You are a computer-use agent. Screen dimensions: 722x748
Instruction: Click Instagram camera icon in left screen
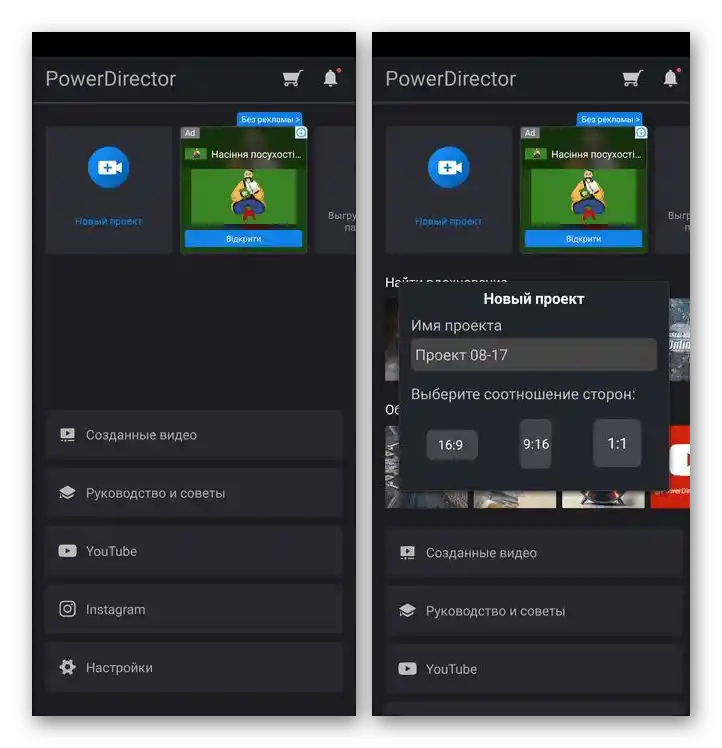coord(67,609)
